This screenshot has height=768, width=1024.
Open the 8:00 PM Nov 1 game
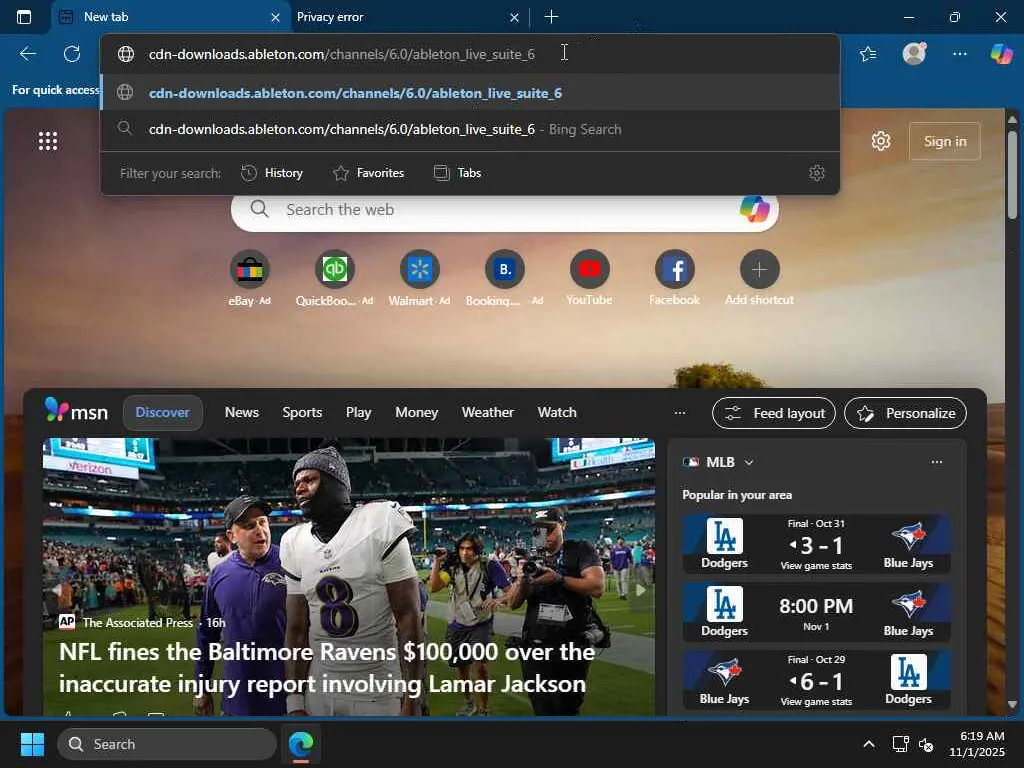coord(816,612)
